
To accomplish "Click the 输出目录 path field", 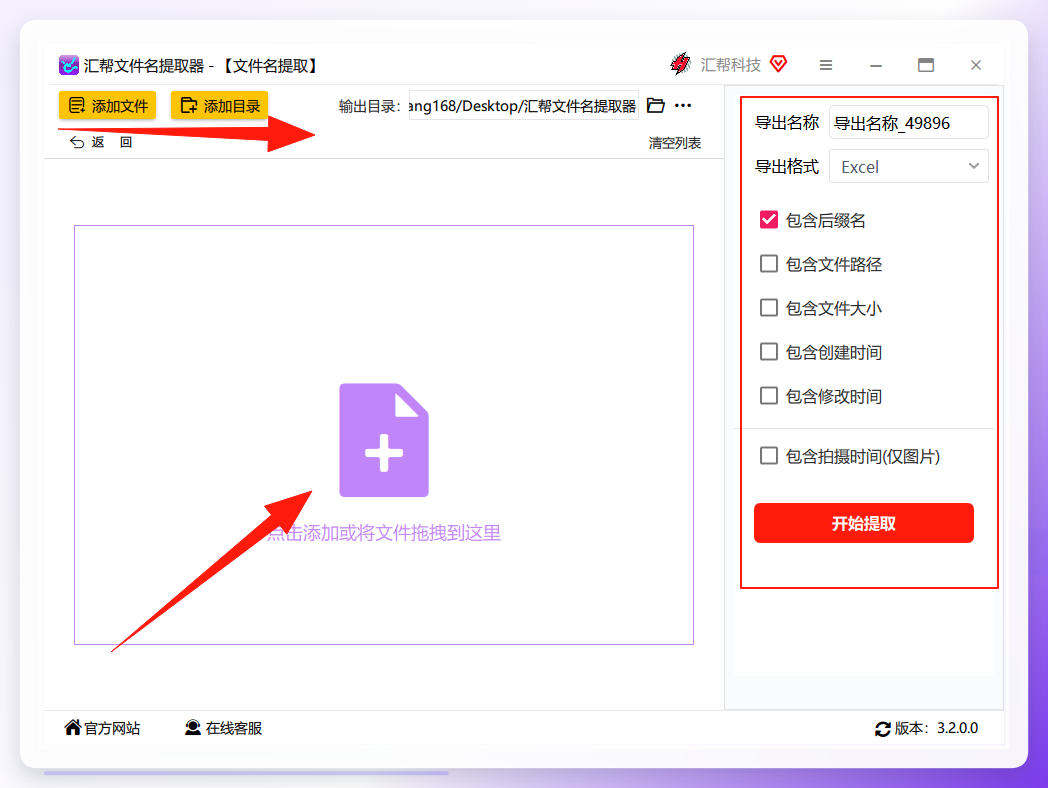I will (523, 106).
